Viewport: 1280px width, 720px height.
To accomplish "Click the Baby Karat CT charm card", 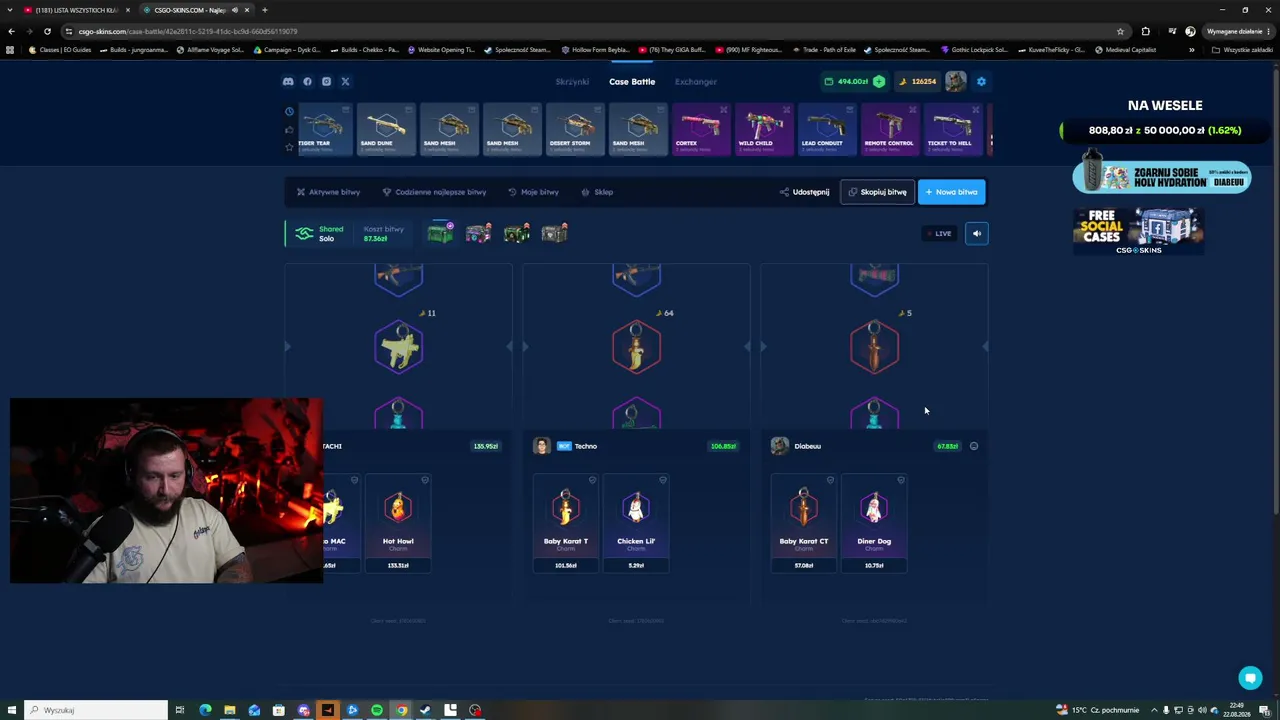I will pyautogui.click(x=804, y=523).
